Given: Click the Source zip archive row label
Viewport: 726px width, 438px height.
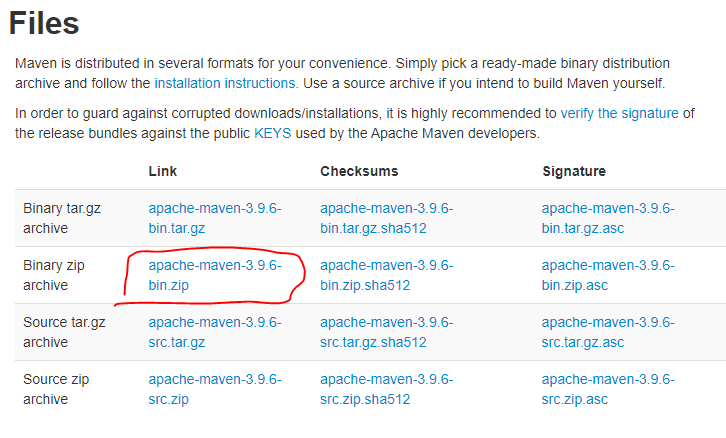Looking at the screenshot, I should 56,389.
